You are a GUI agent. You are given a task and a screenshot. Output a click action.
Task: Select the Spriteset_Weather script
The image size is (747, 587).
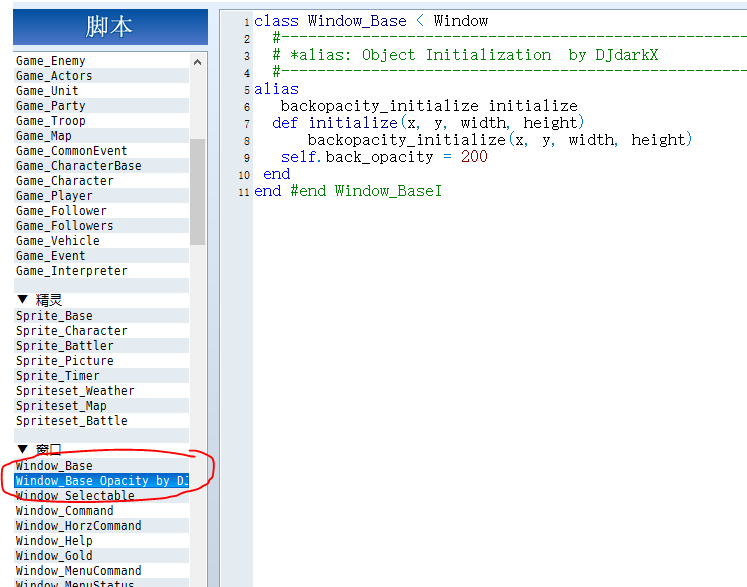tap(101, 391)
